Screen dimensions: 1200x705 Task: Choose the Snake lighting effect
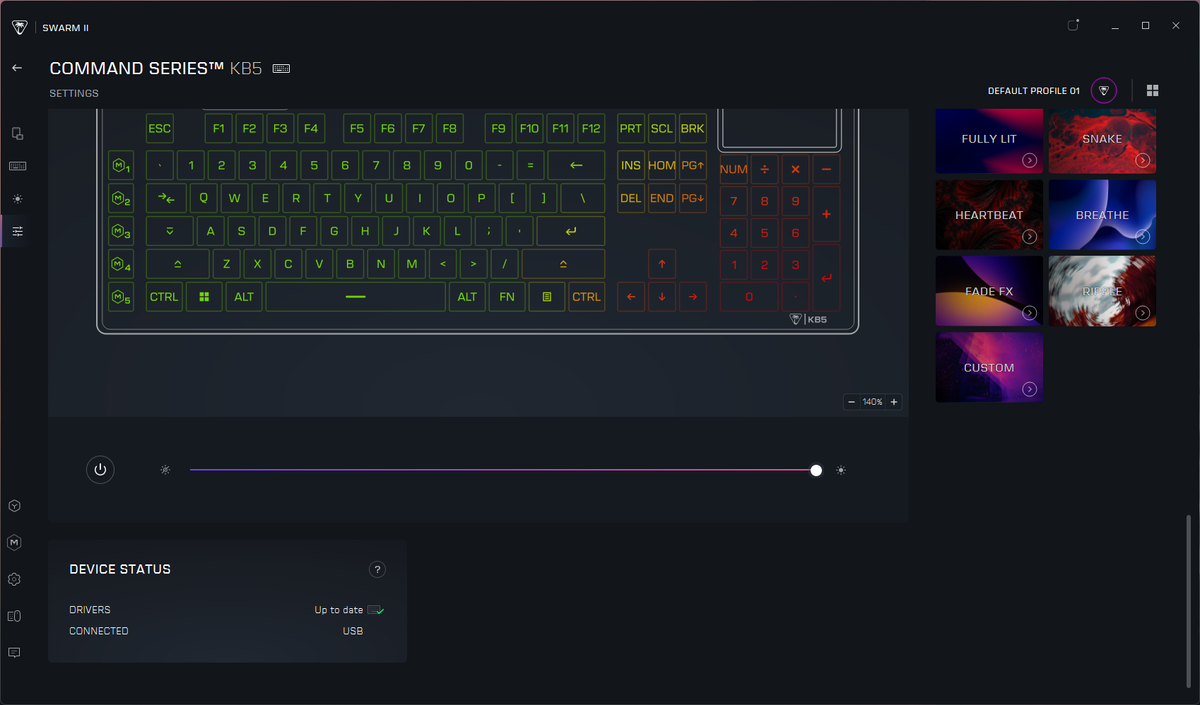(1102, 139)
